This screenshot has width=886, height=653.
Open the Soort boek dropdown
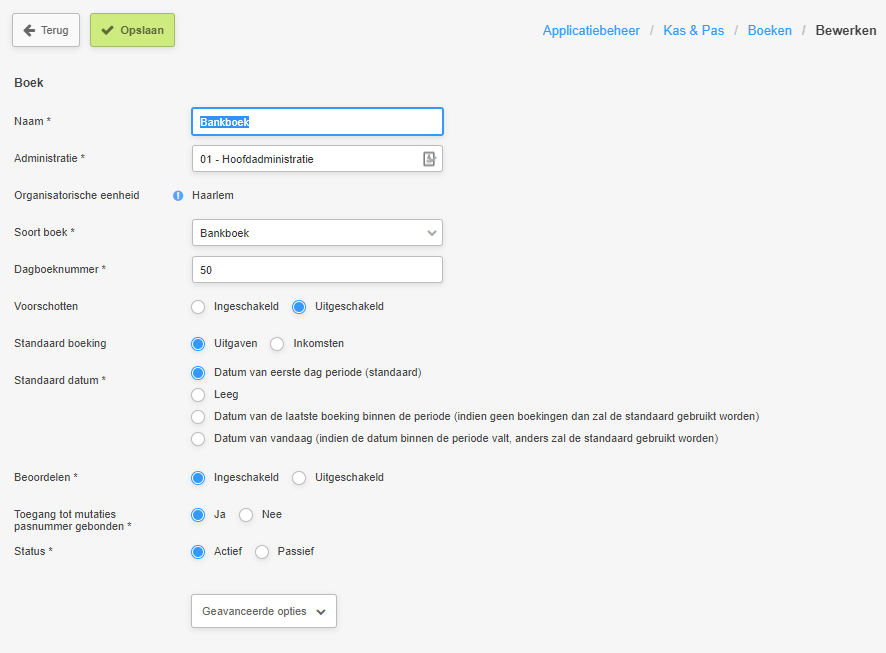[317, 233]
